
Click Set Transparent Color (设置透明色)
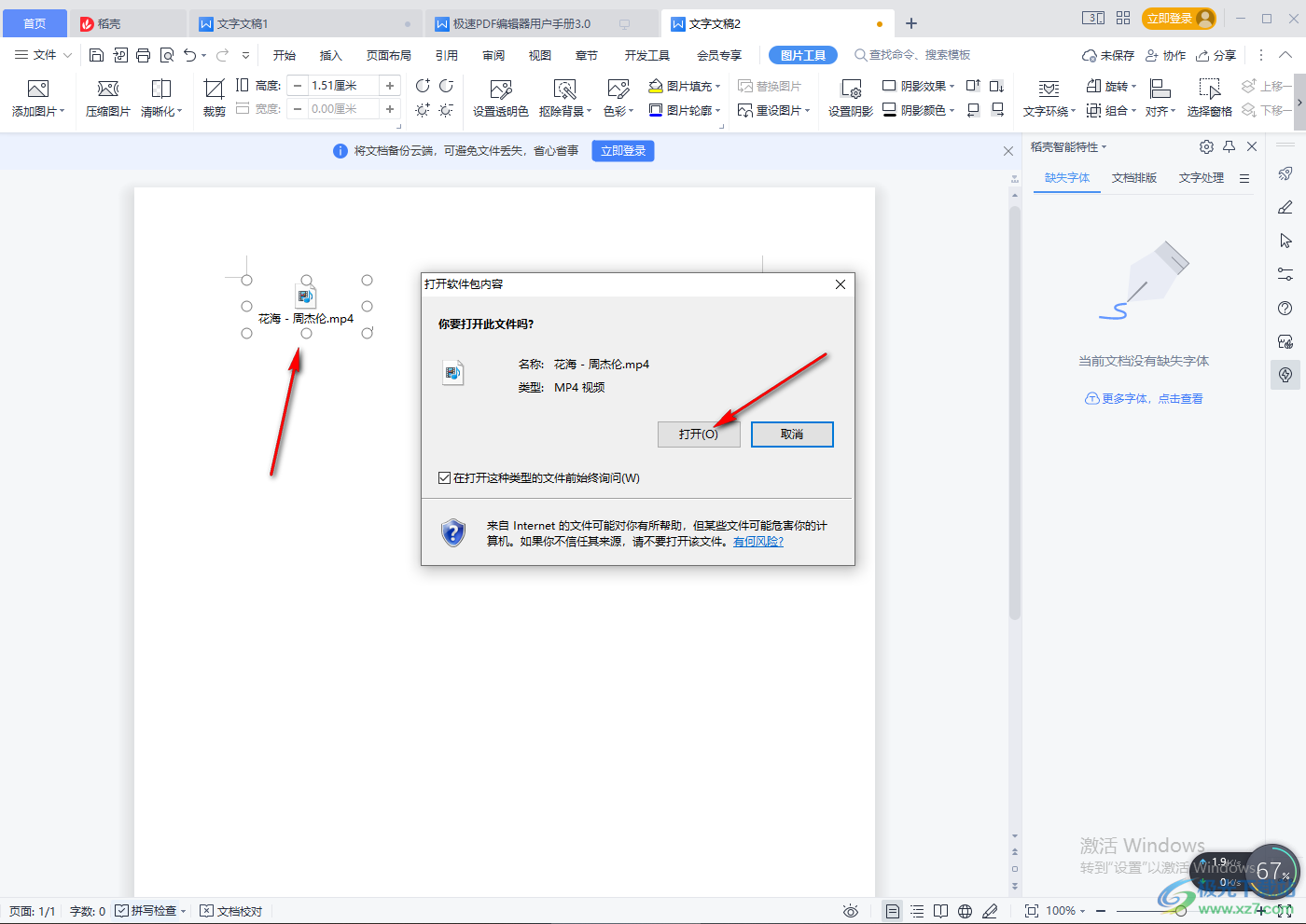(x=501, y=98)
